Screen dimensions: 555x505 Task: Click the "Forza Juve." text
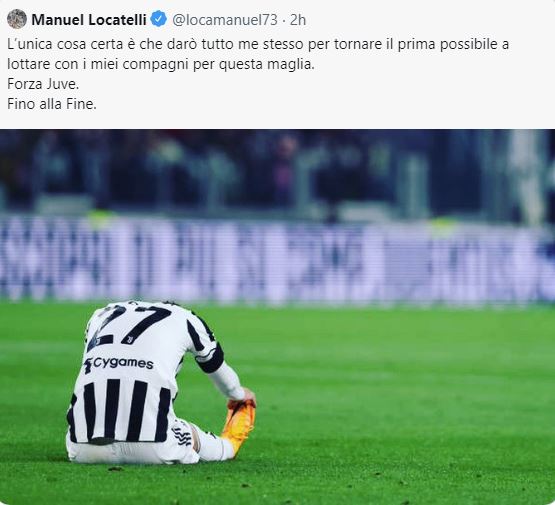(x=43, y=84)
